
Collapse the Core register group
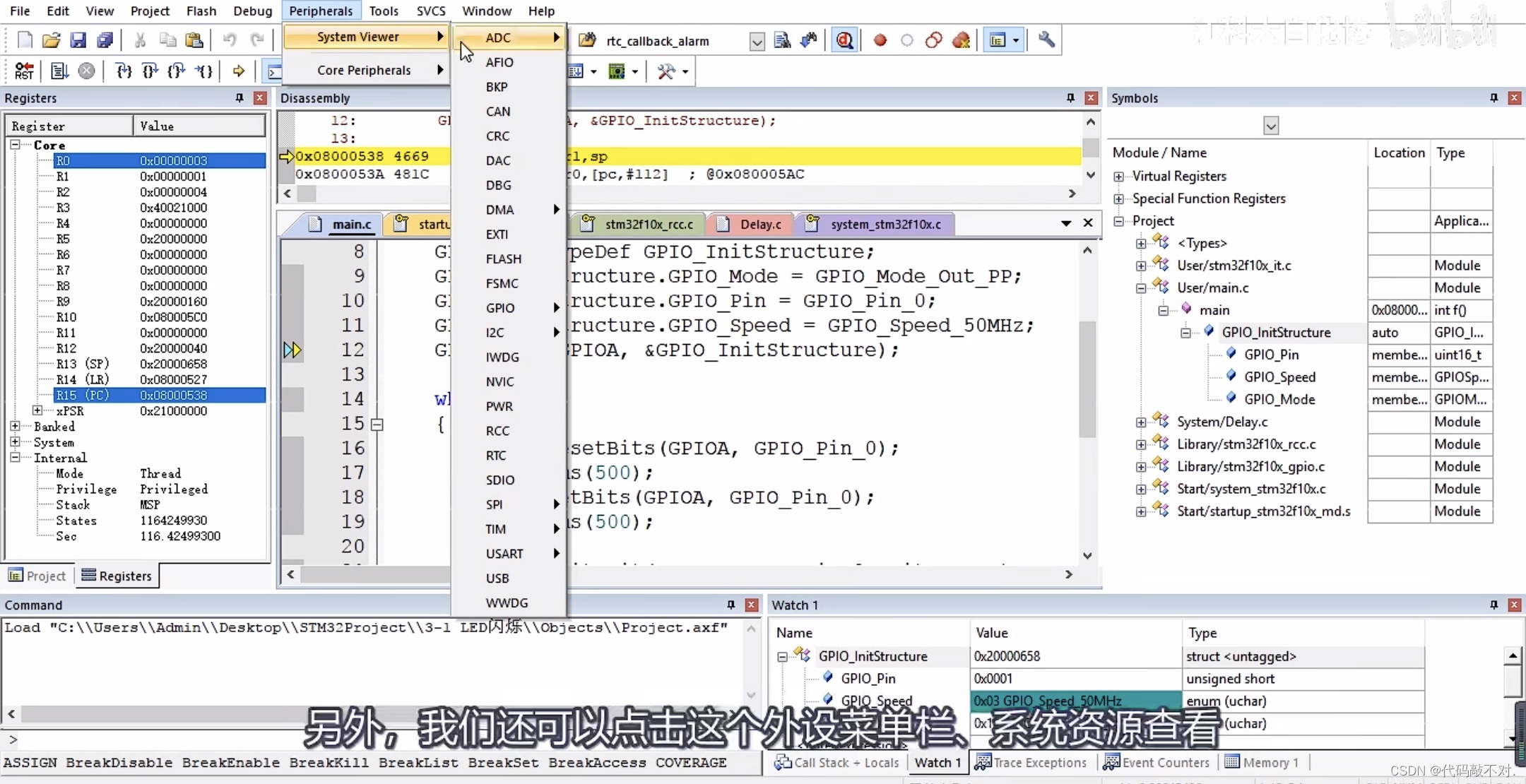point(15,145)
